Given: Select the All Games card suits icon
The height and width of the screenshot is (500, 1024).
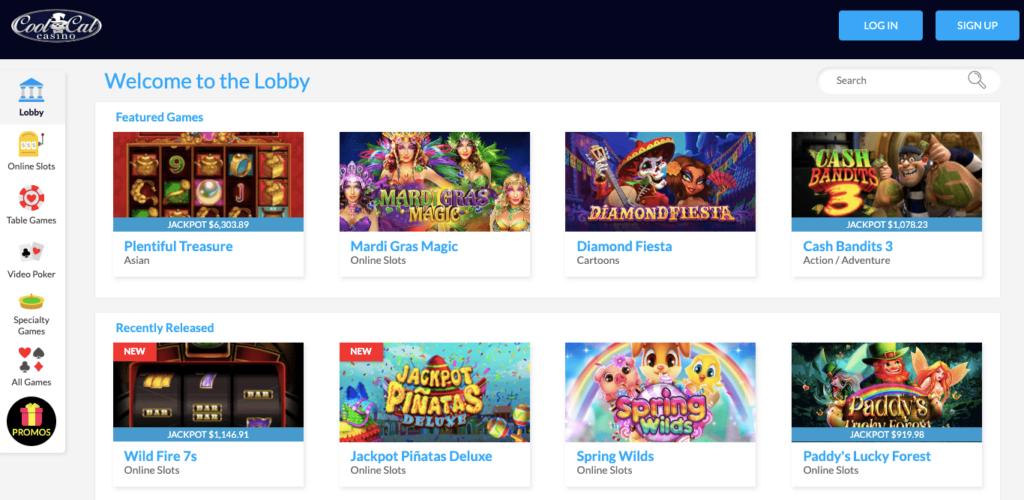Looking at the screenshot, I should (31, 360).
